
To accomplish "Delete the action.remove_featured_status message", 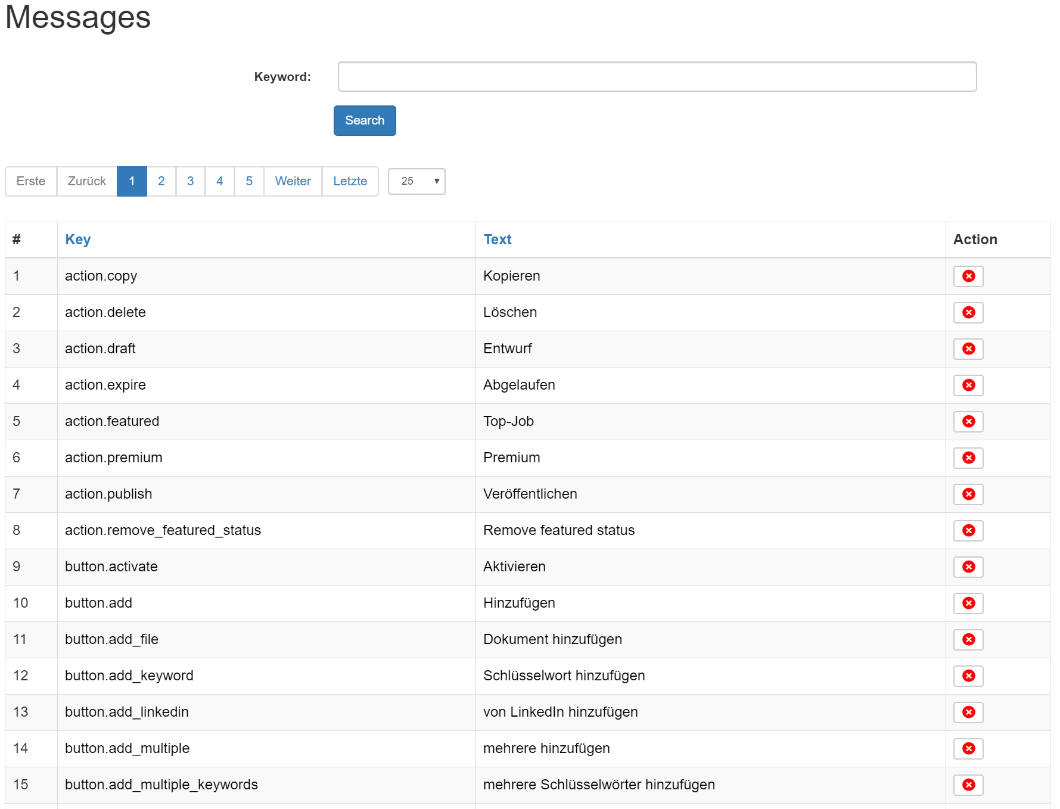I will click(x=968, y=531).
